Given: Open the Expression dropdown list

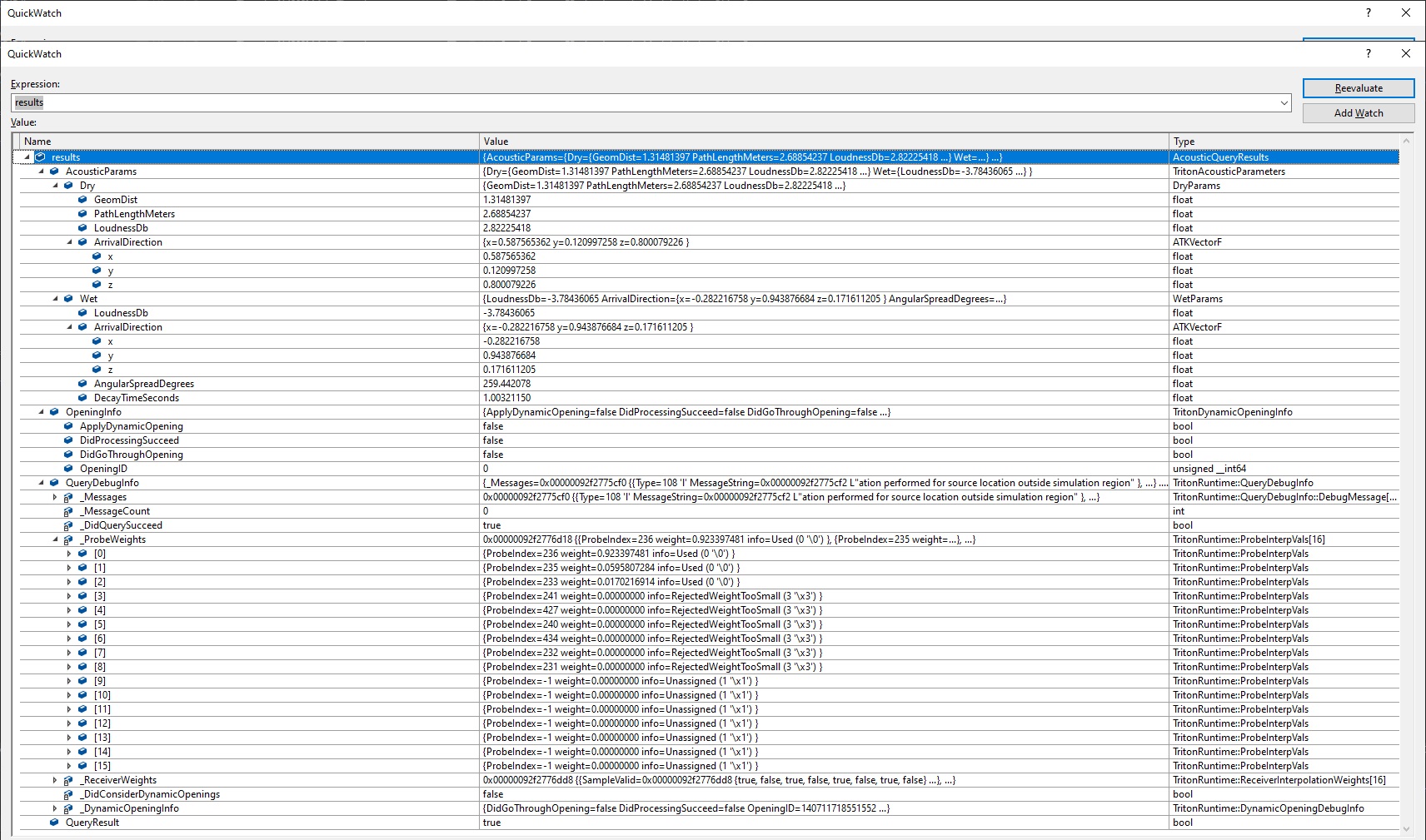Looking at the screenshot, I should (1284, 102).
